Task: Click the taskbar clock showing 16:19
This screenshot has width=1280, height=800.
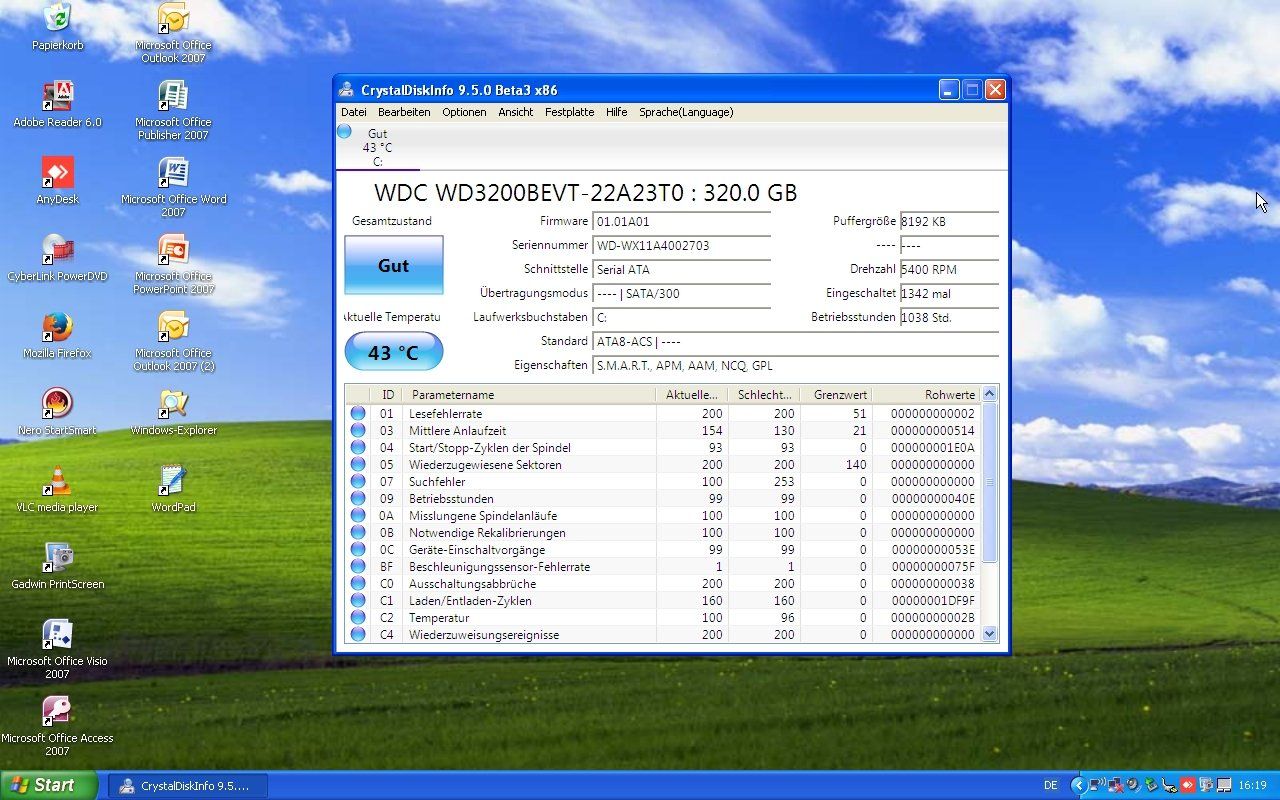Action: tap(1252, 786)
